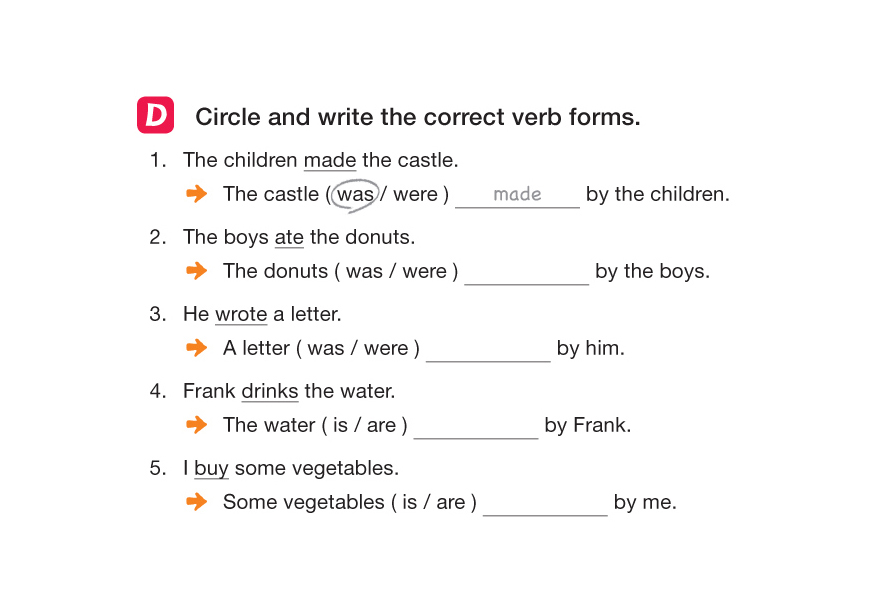Click the orange arrow before 'A letter'

point(197,348)
